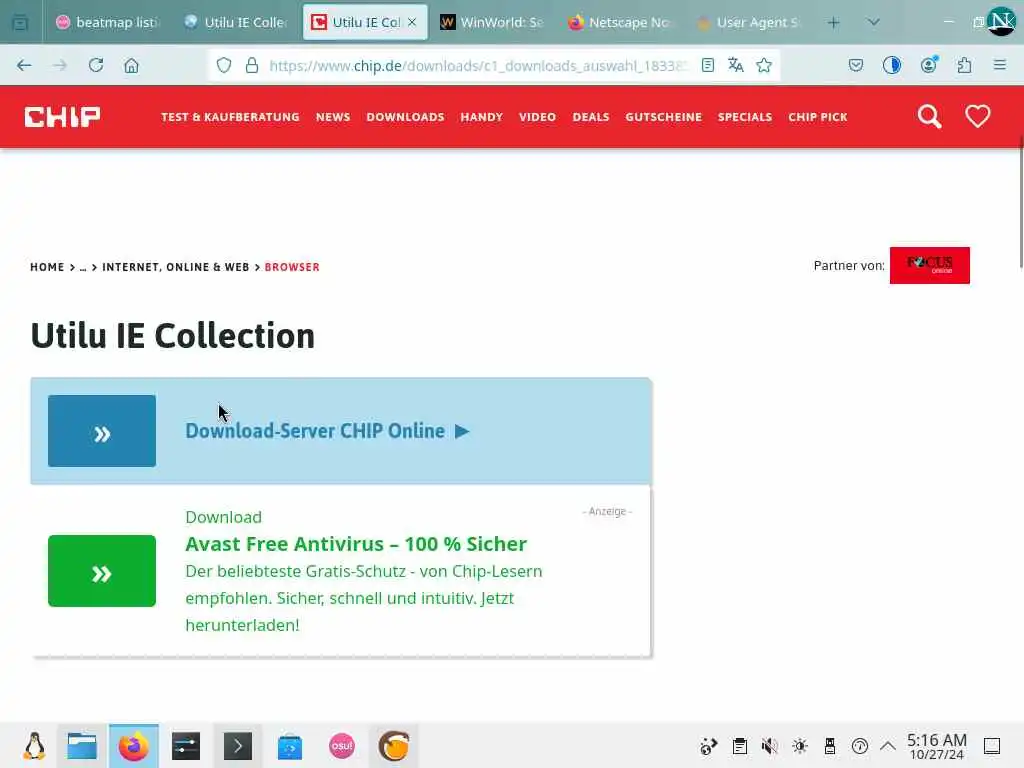Viewport: 1024px width, 768px height.
Task: Expand collapsed breadcrumb ellipsis
Action: (83, 267)
